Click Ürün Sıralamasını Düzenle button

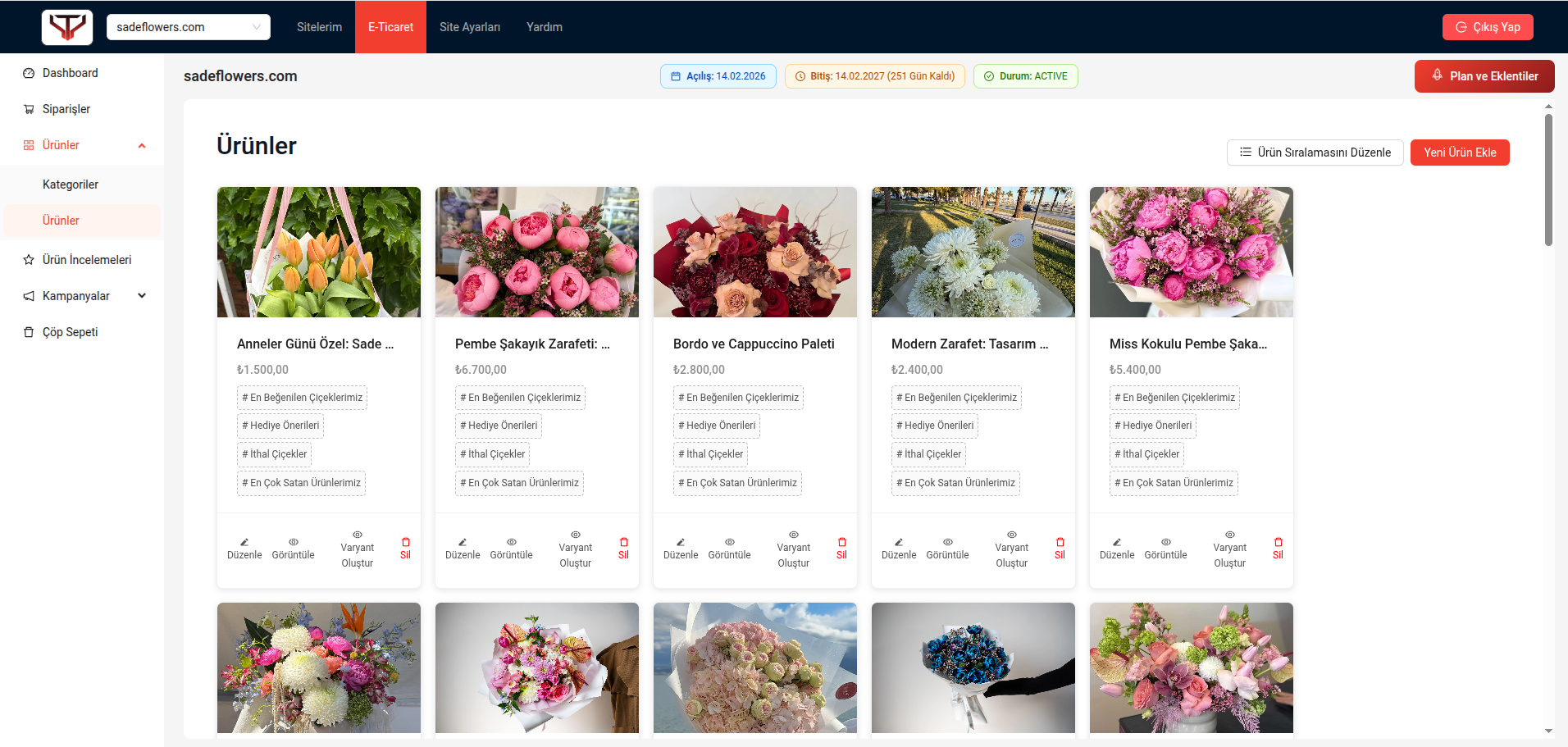pyautogui.click(x=1315, y=153)
